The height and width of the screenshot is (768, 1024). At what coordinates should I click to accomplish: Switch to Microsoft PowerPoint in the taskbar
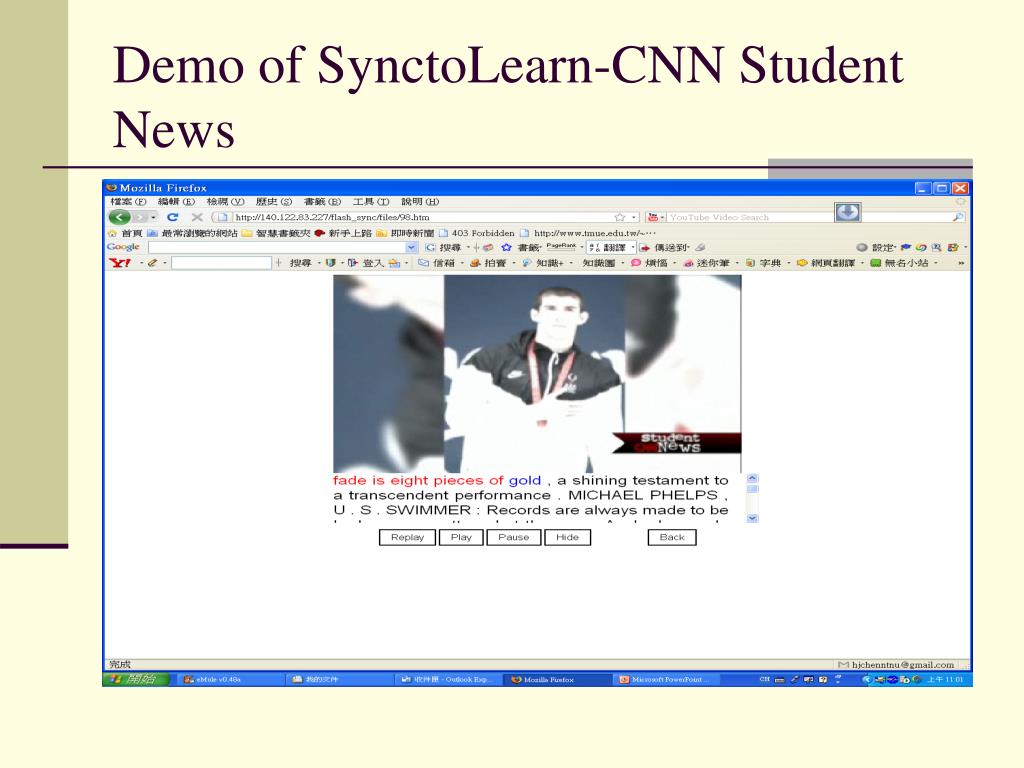click(x=666, y=679)
